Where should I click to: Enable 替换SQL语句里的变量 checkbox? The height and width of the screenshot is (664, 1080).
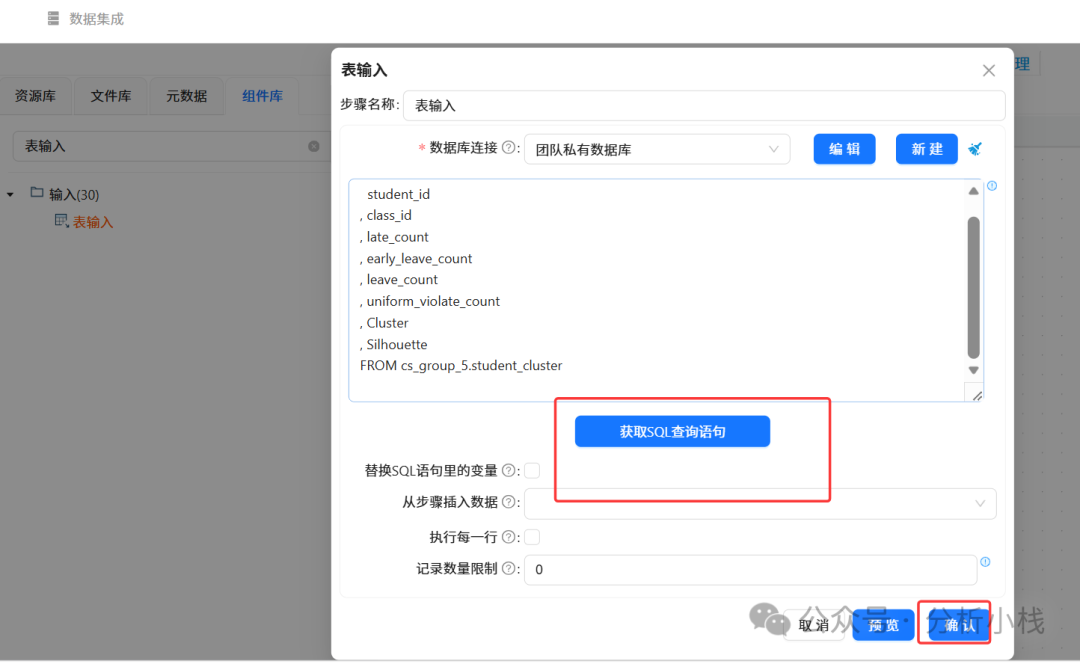pyautogui.click(x=532, y=470)
